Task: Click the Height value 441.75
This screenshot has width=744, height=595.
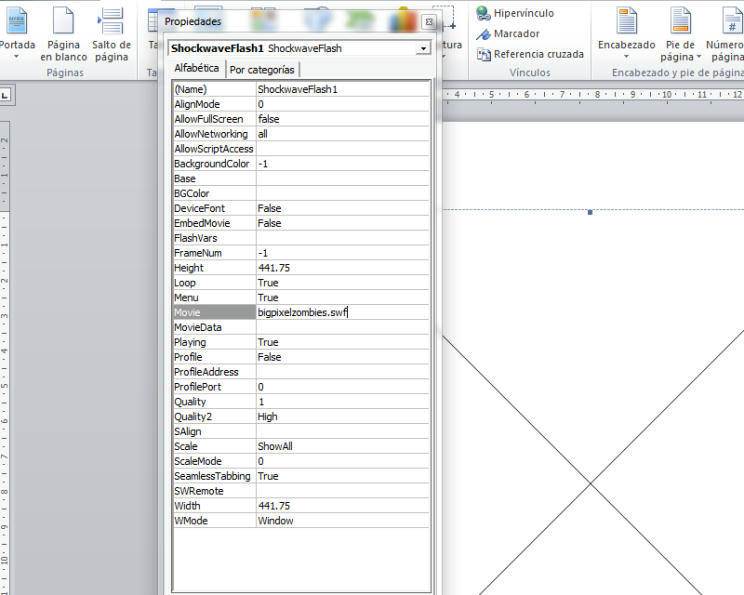Action: (x=342, y=268)
